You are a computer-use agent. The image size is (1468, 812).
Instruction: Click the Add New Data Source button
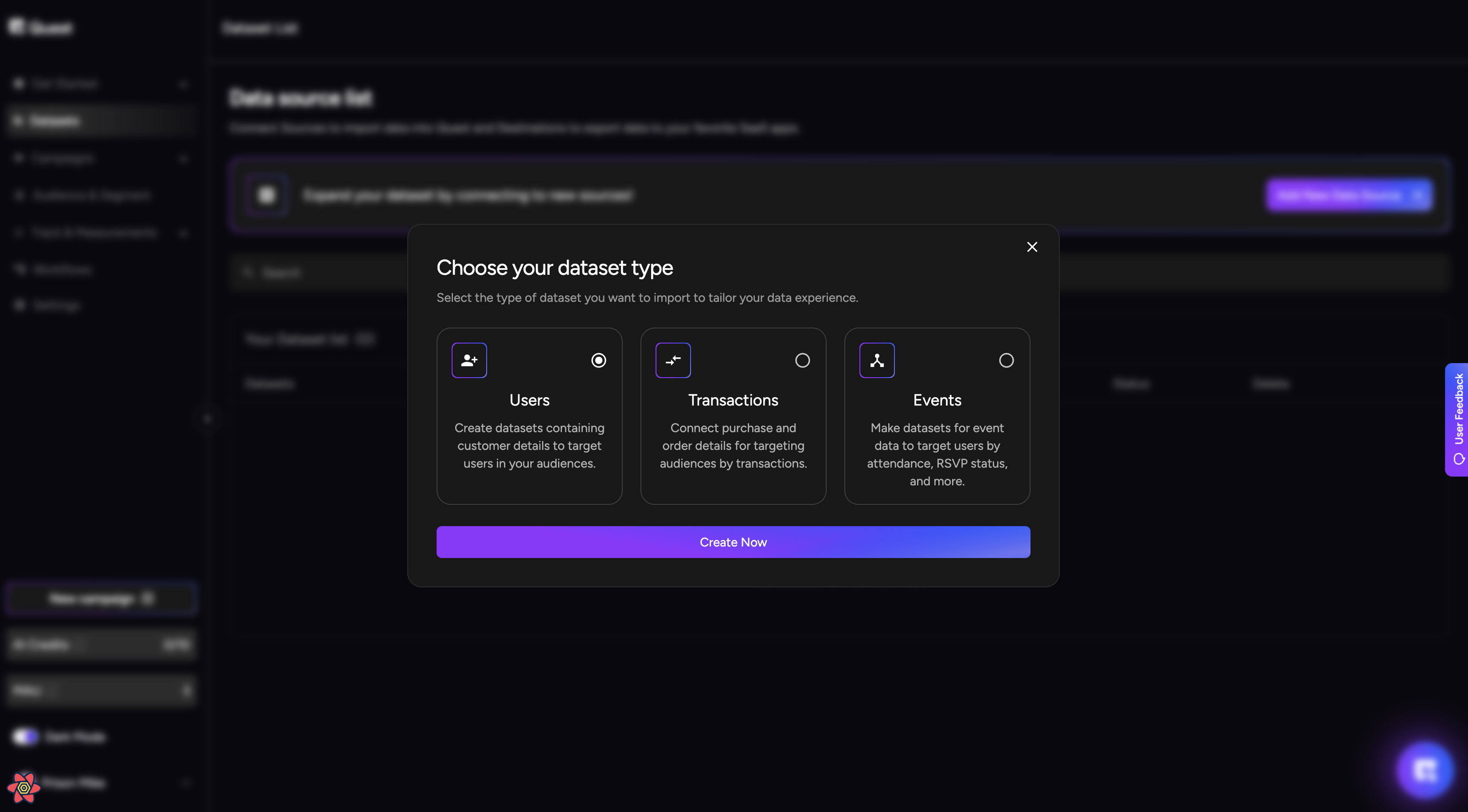(1349, 195)
